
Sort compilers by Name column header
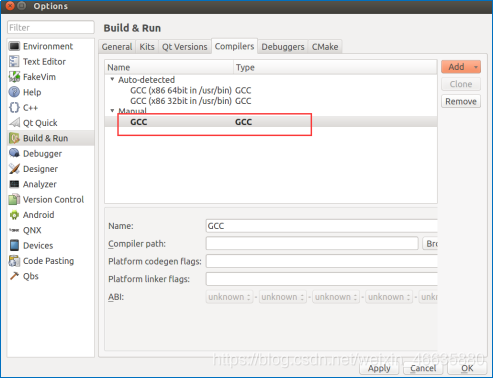[x=169, y=67]
